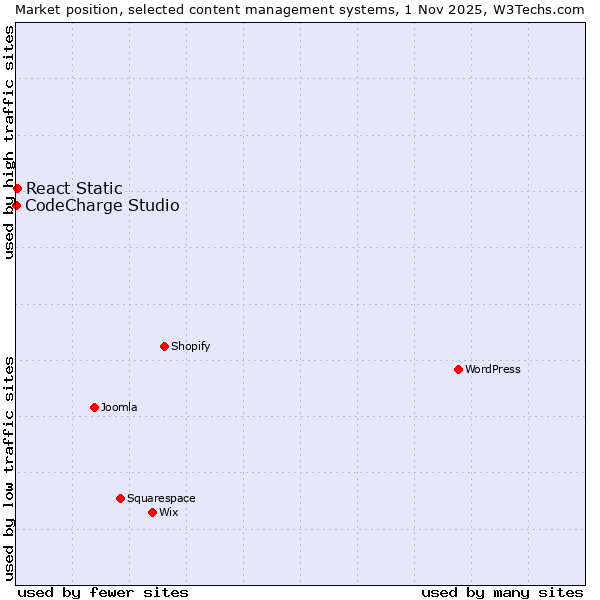Click the WordPress text label
600x600 pixels.
pos(493,369)
